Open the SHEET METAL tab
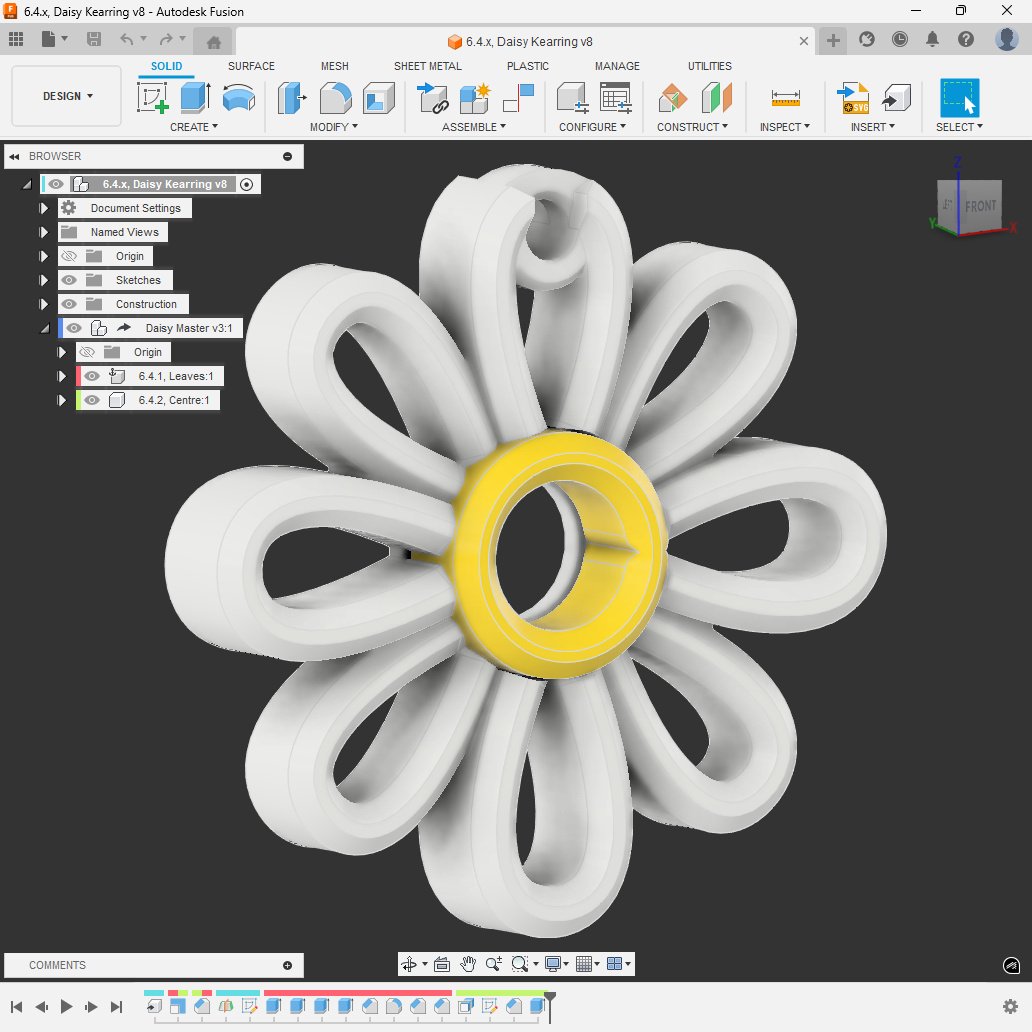1032x1032 pixels. pyautogui.click(x=426, y=66)
